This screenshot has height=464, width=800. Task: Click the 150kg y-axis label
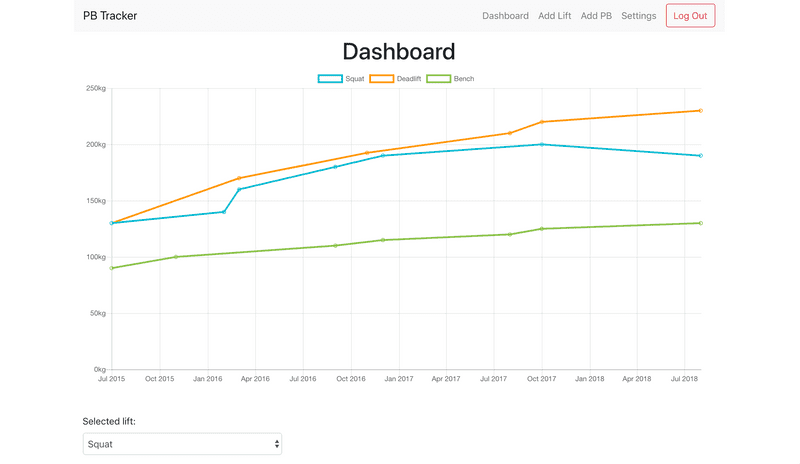(x=96, y=201)
